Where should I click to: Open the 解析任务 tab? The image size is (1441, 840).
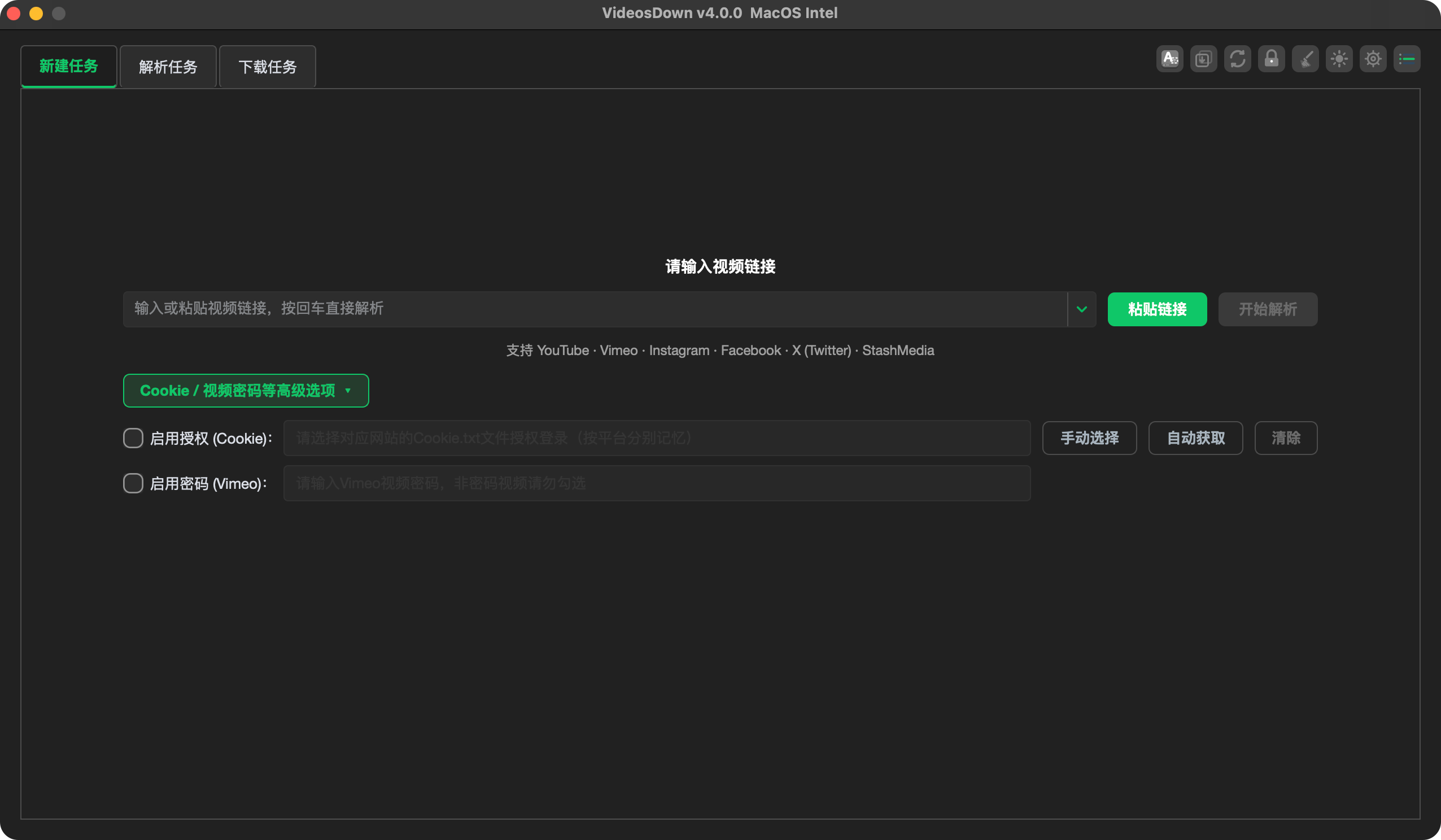168,67
